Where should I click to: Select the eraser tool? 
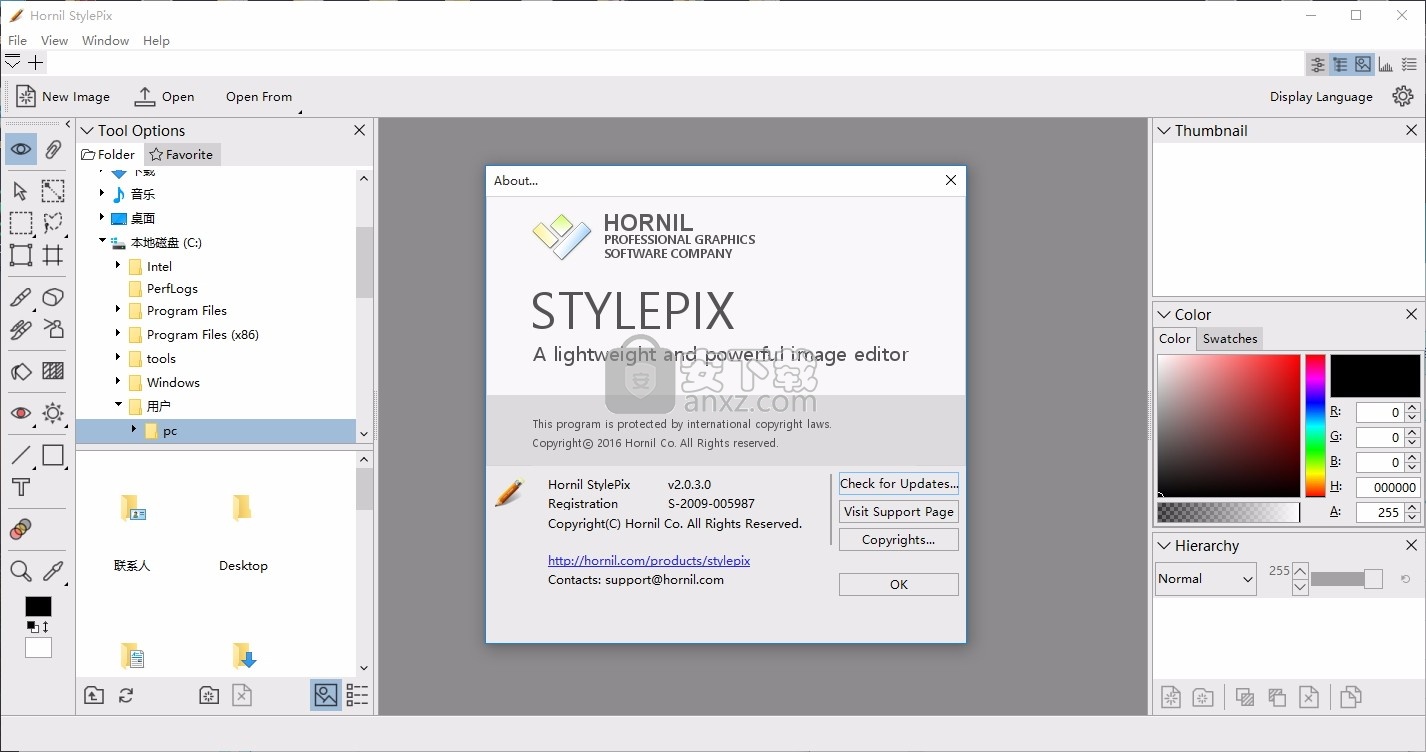pyautogui.click(x=53, y=297)
